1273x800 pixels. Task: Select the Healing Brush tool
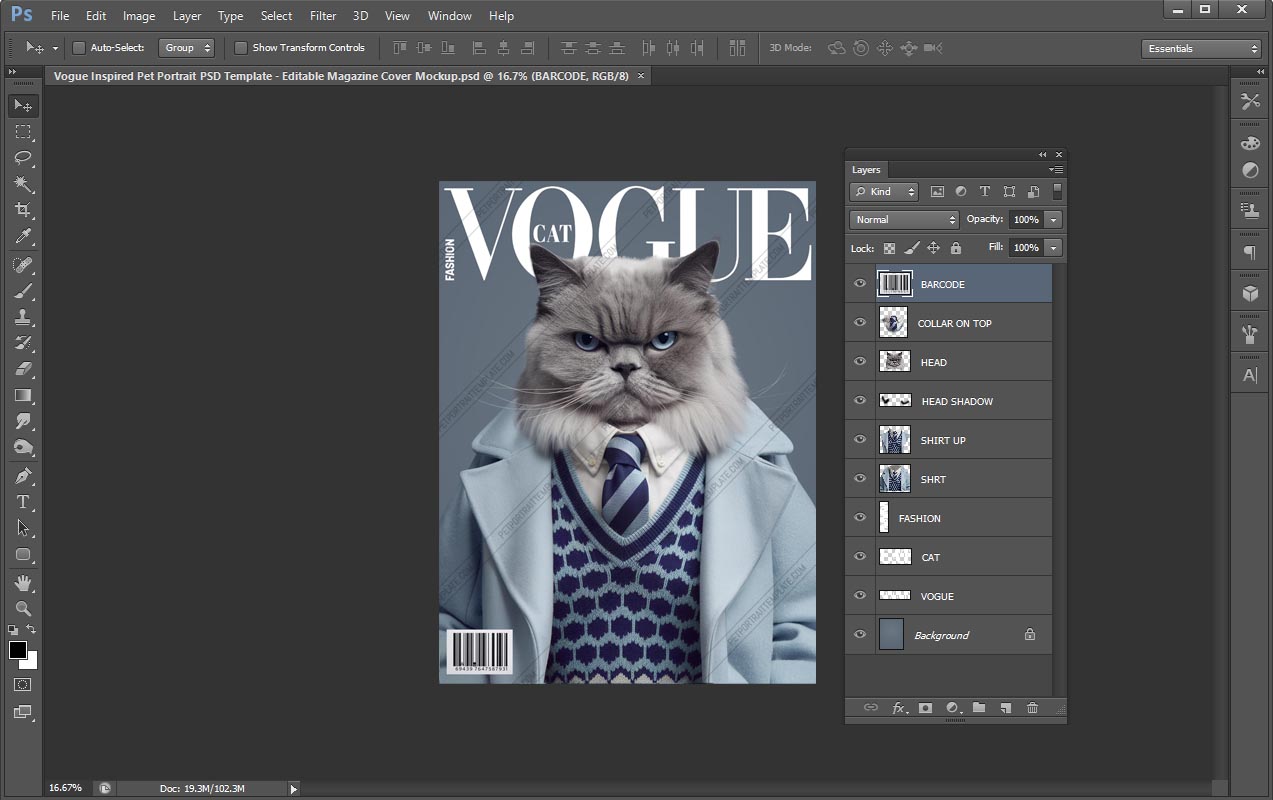click(22, 265)
